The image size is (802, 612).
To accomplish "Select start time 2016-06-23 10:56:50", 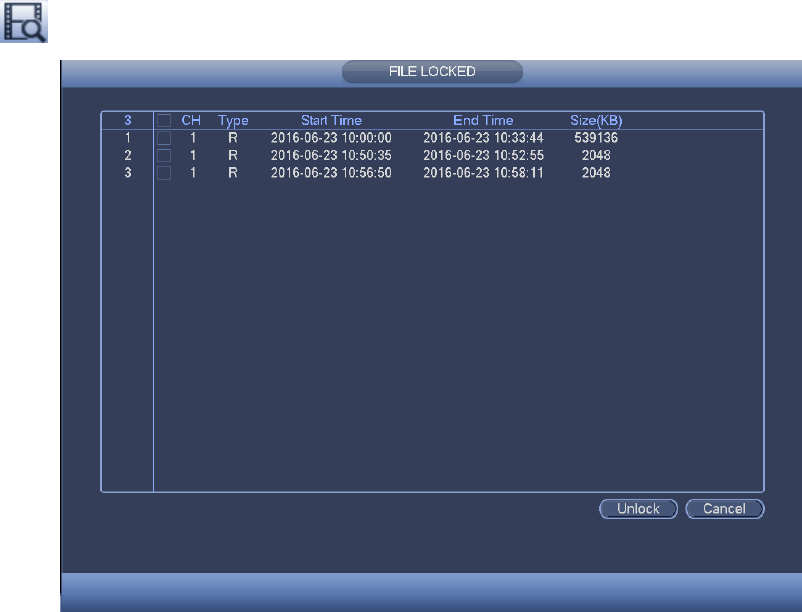I will [x=331, y=173].
